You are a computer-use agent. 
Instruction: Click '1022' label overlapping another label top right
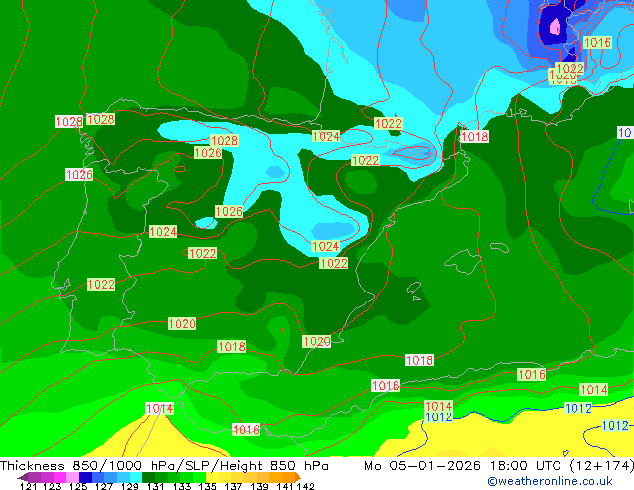pos(570,68)
